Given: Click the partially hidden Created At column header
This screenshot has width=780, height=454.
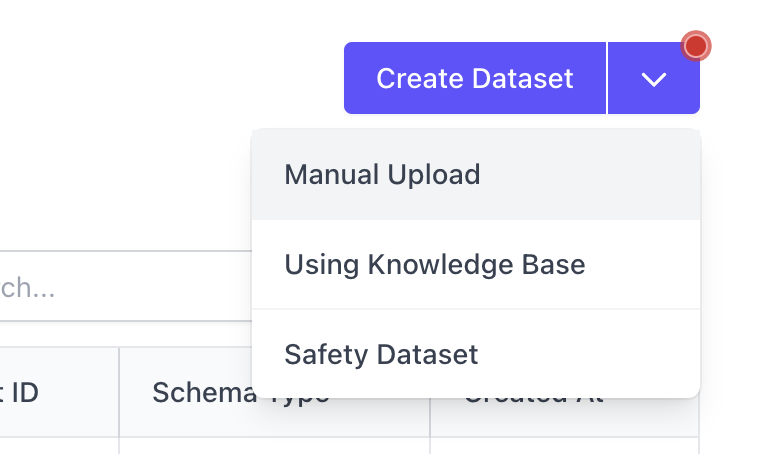Looking at the screenshot, I should [x=565, y=392].
